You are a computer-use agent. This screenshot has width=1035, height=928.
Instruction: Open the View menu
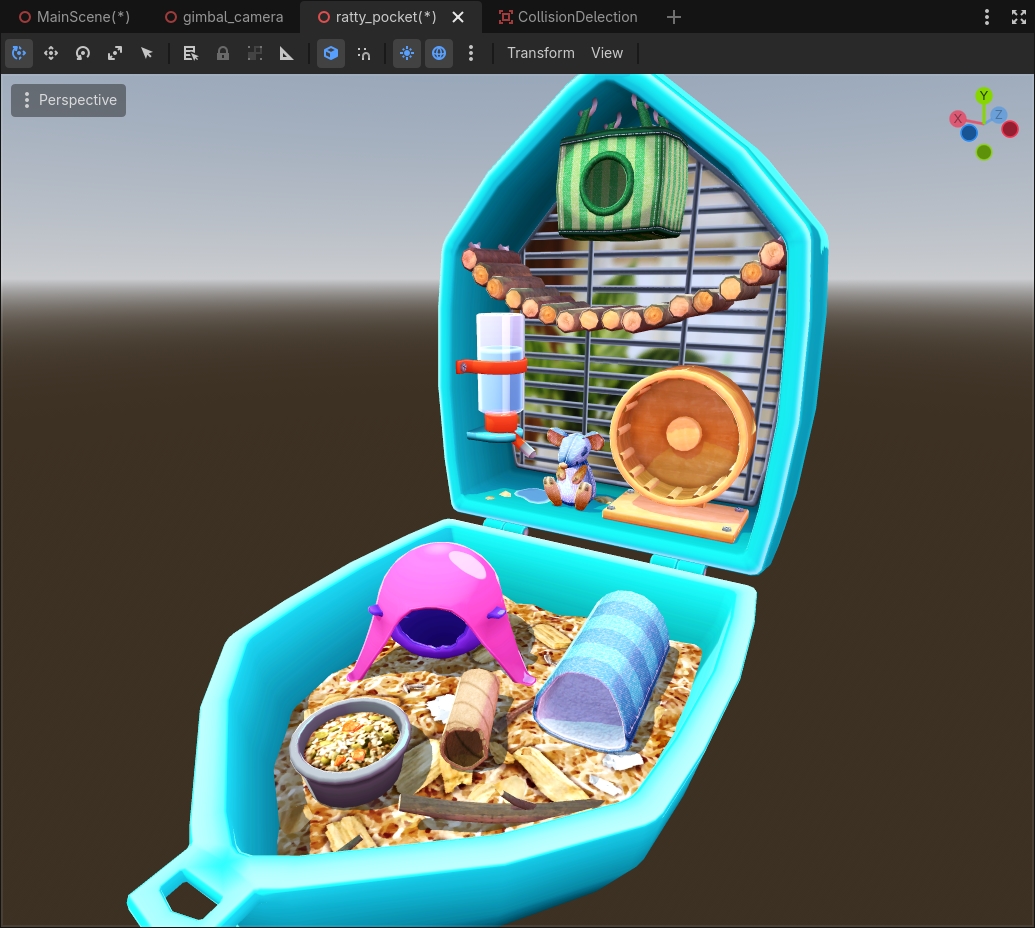607,53
